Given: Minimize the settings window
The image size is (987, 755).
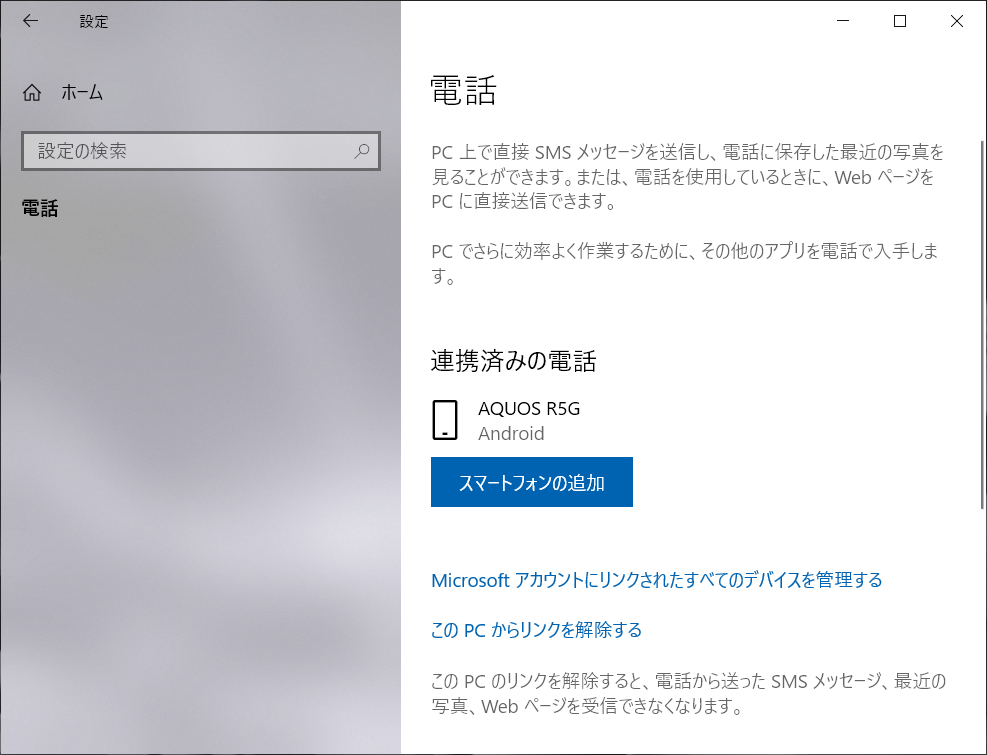Looking at the screenshot, I should click(x=843, y=21).
